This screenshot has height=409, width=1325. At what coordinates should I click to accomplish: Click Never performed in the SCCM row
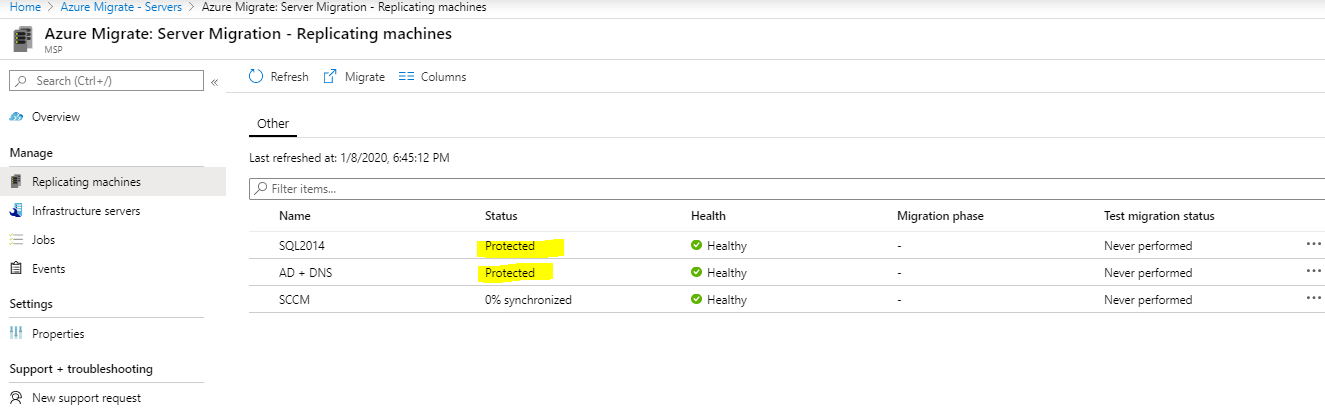(1148, 300)
